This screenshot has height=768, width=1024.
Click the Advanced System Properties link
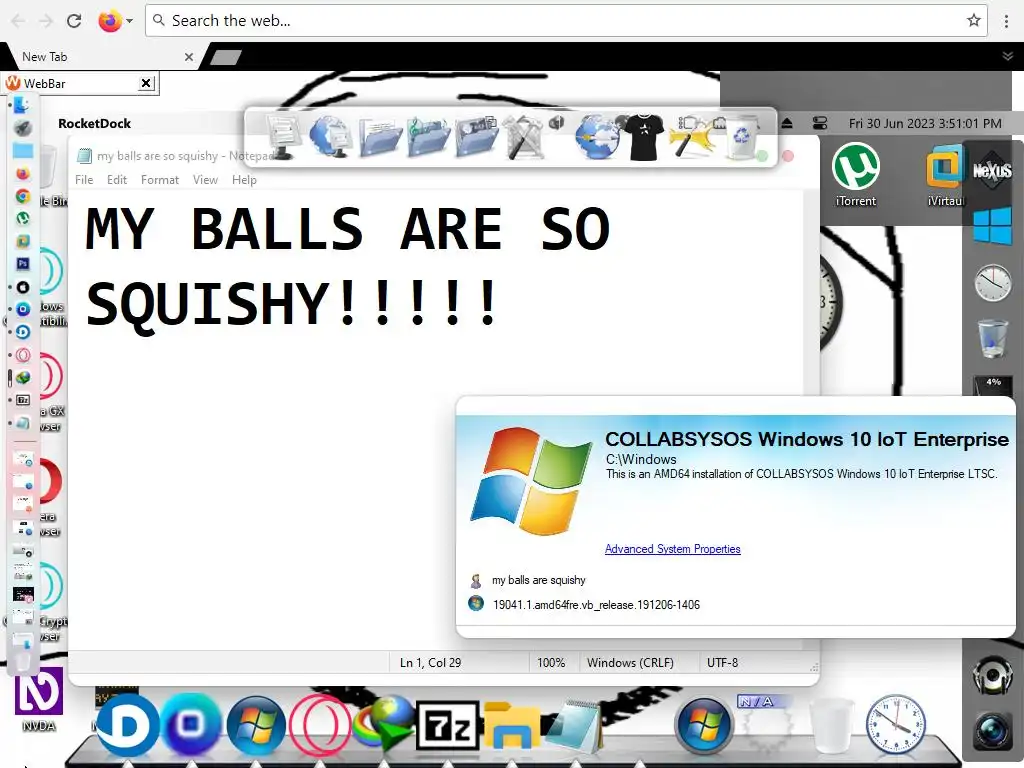pyautogui.click(x=673, y=549)
